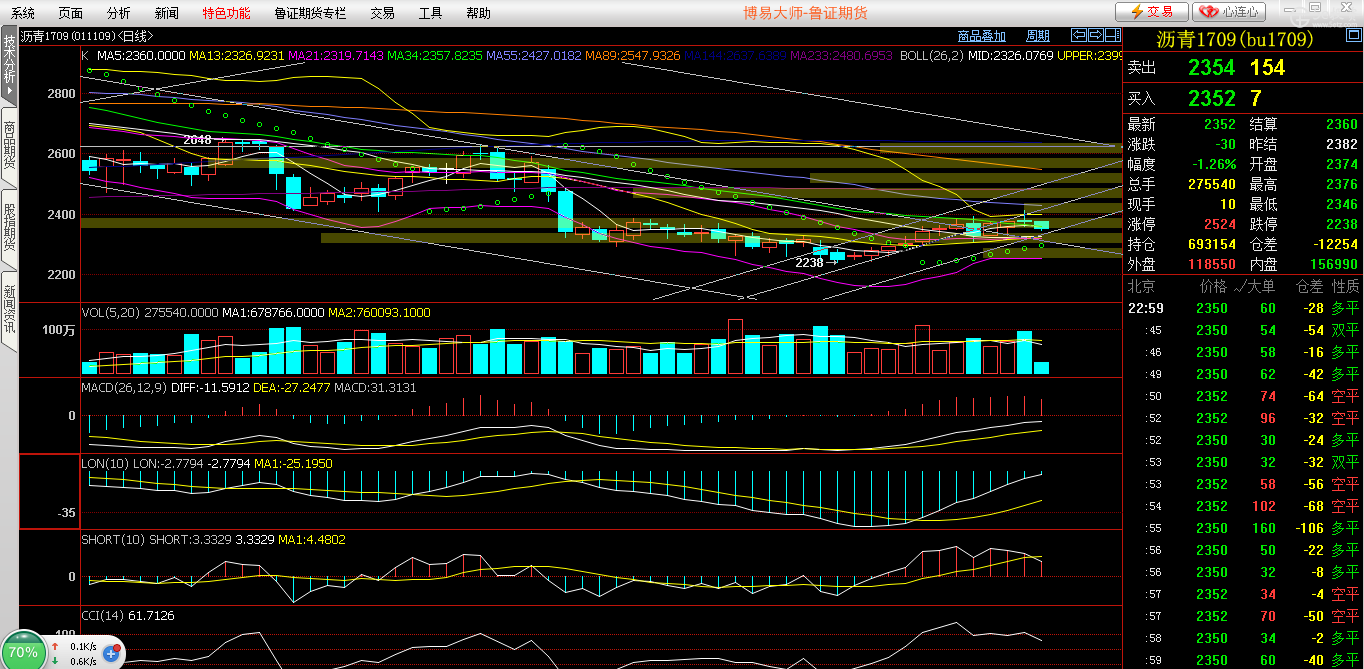This screenshot has height=669, width=1364.
Task: Open the 帮助 menu
Action: pos(478,13)
